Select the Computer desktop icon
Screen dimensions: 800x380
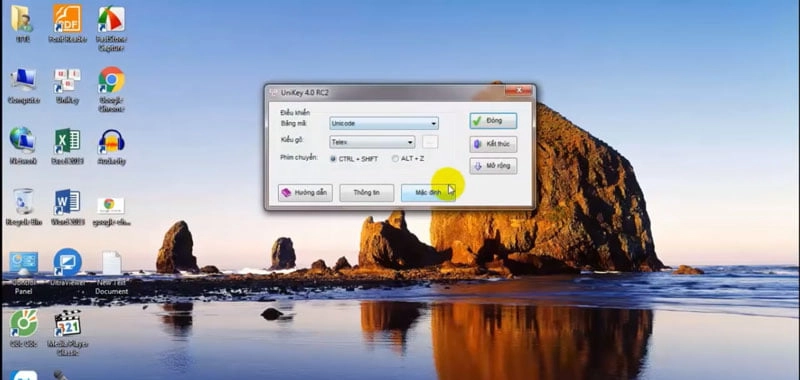[23, 85]
